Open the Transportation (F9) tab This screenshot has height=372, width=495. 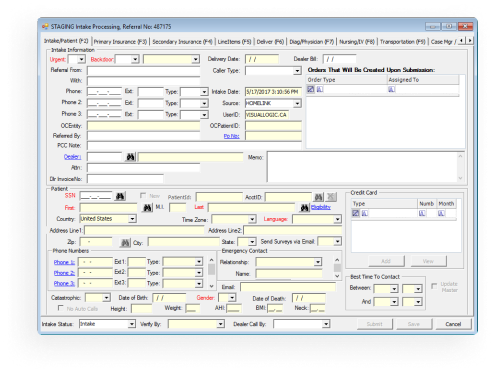pos(403,42)
